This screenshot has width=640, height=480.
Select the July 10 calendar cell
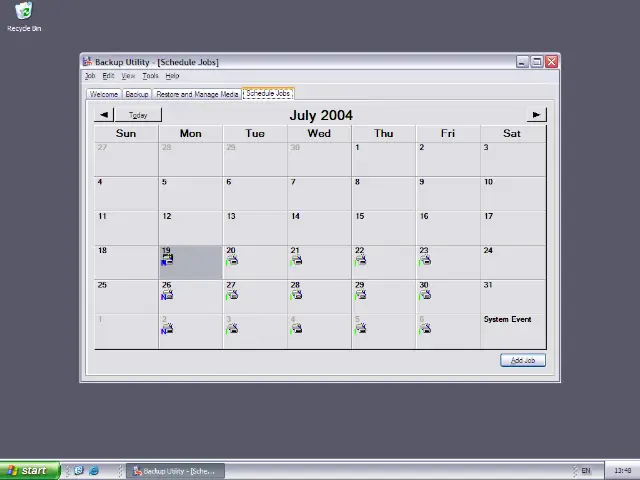coord(513,193)
